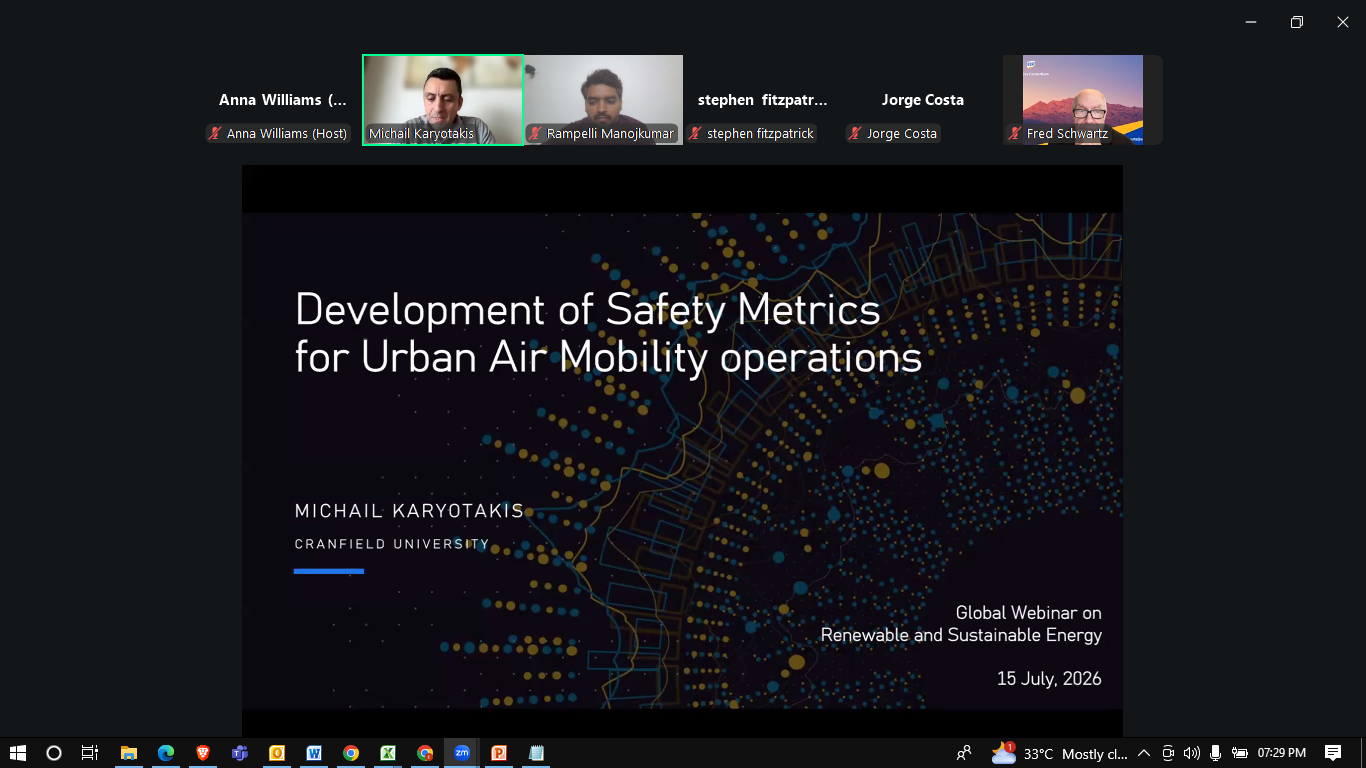This screenshot has height=768, width=1366.
Task: Click the Zoom taskbar icon
Action: (462, 753)
